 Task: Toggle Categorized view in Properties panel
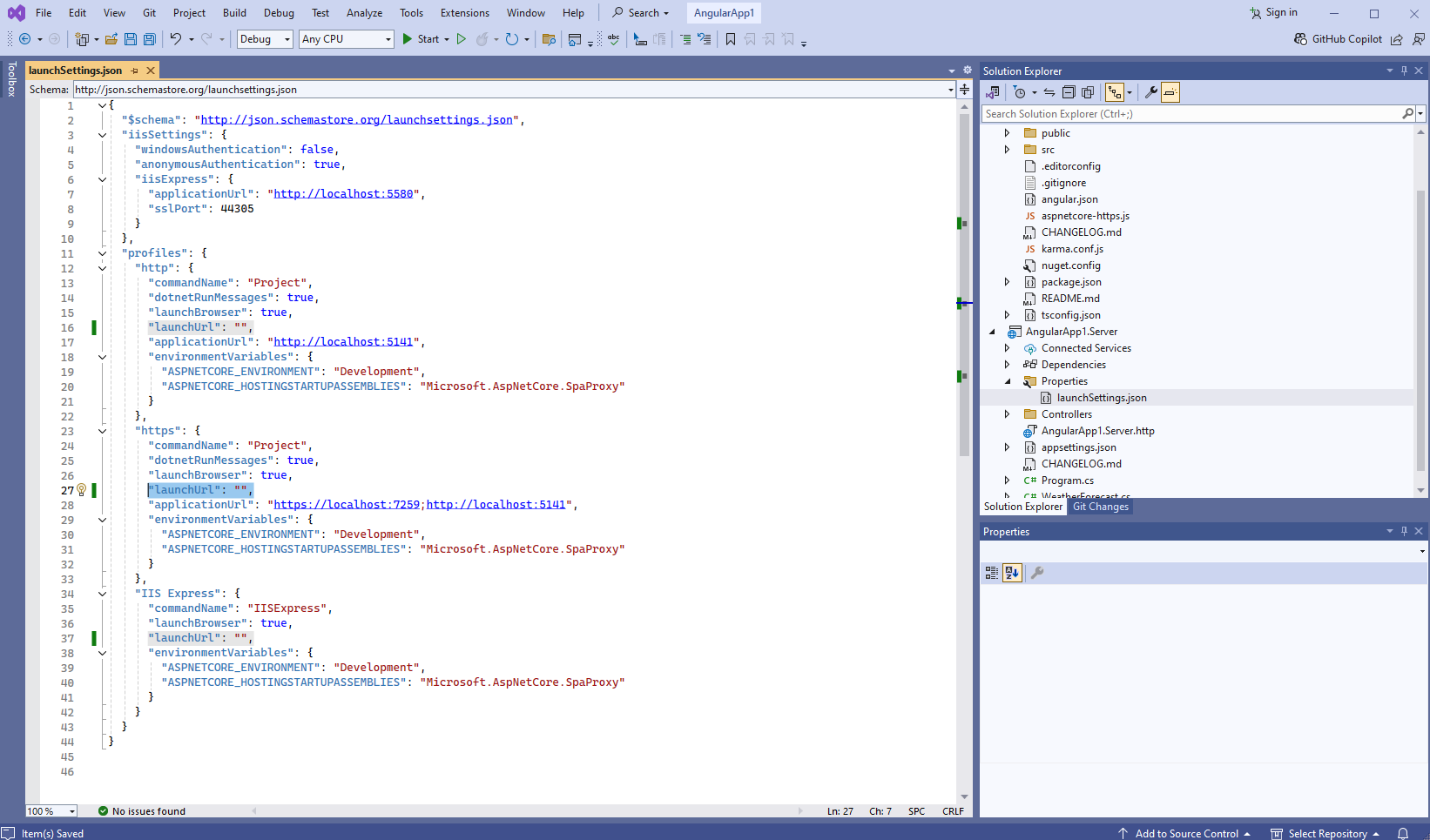992,573
